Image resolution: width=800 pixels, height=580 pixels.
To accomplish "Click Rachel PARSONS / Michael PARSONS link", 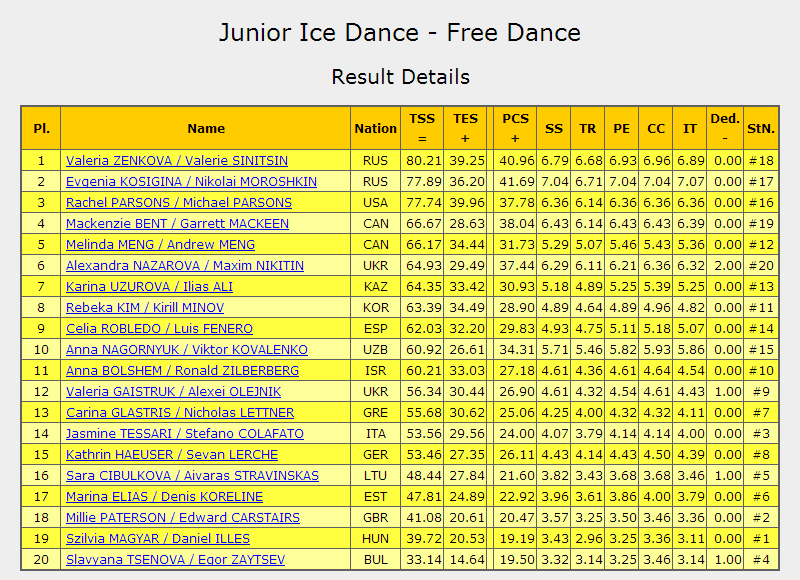I will (179, 203).
